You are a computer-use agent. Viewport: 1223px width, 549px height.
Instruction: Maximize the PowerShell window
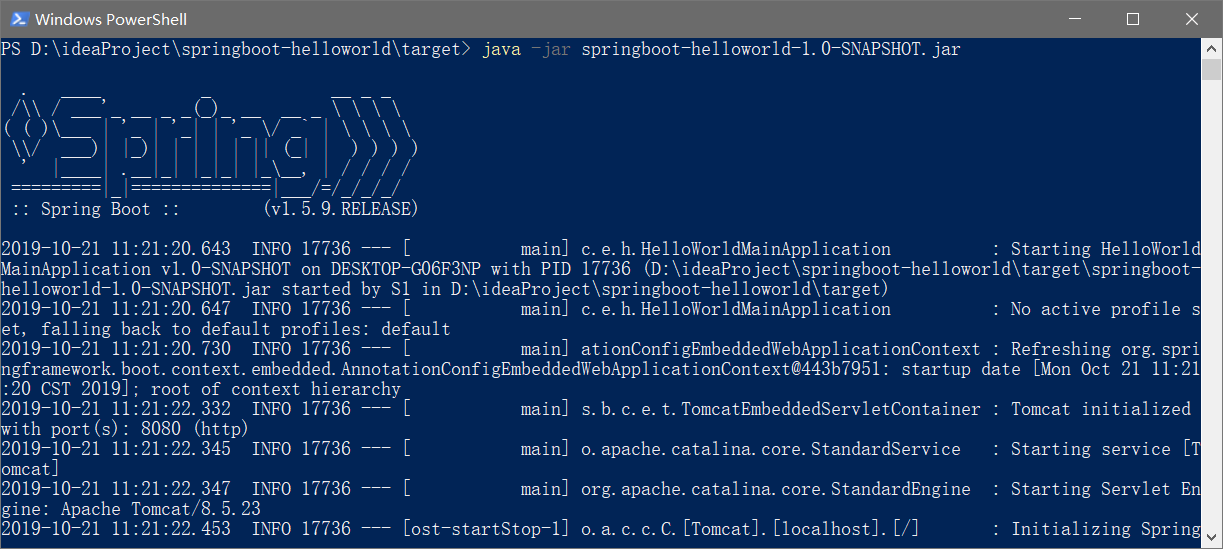point(1132,19)
